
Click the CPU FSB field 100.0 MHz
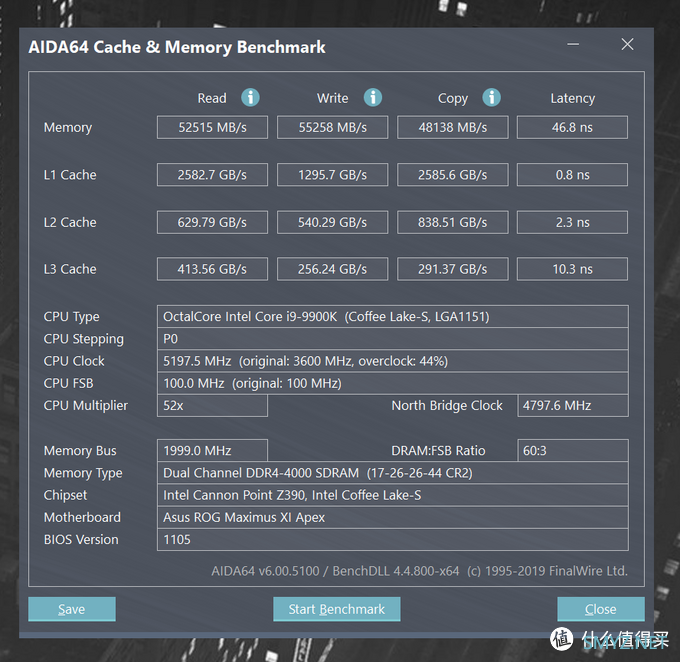pyautogui.click(x=393, y=383)
